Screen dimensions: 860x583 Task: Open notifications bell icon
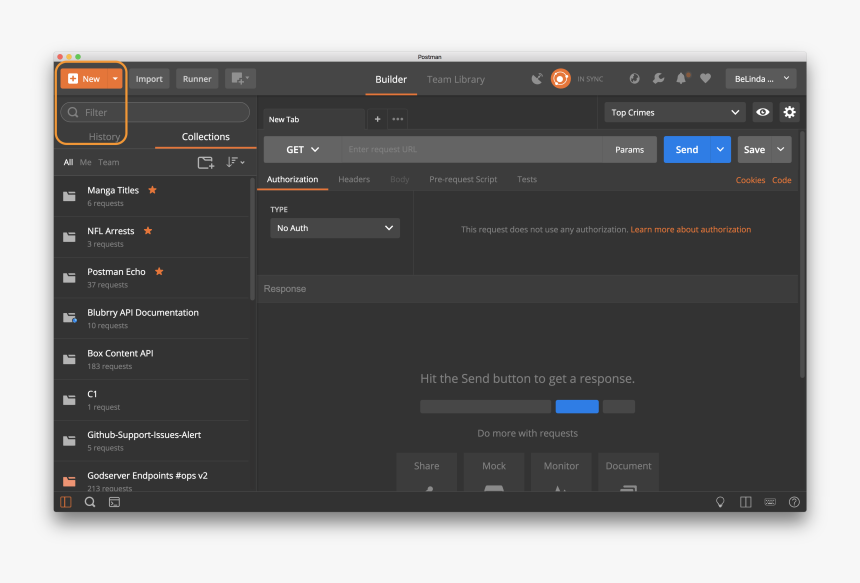point(682,79)
